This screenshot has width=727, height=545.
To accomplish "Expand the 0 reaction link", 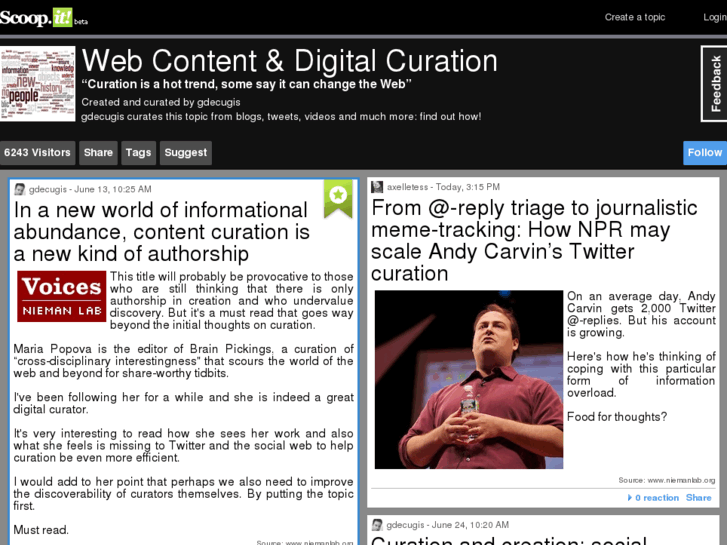I will (x=653, y=498).
